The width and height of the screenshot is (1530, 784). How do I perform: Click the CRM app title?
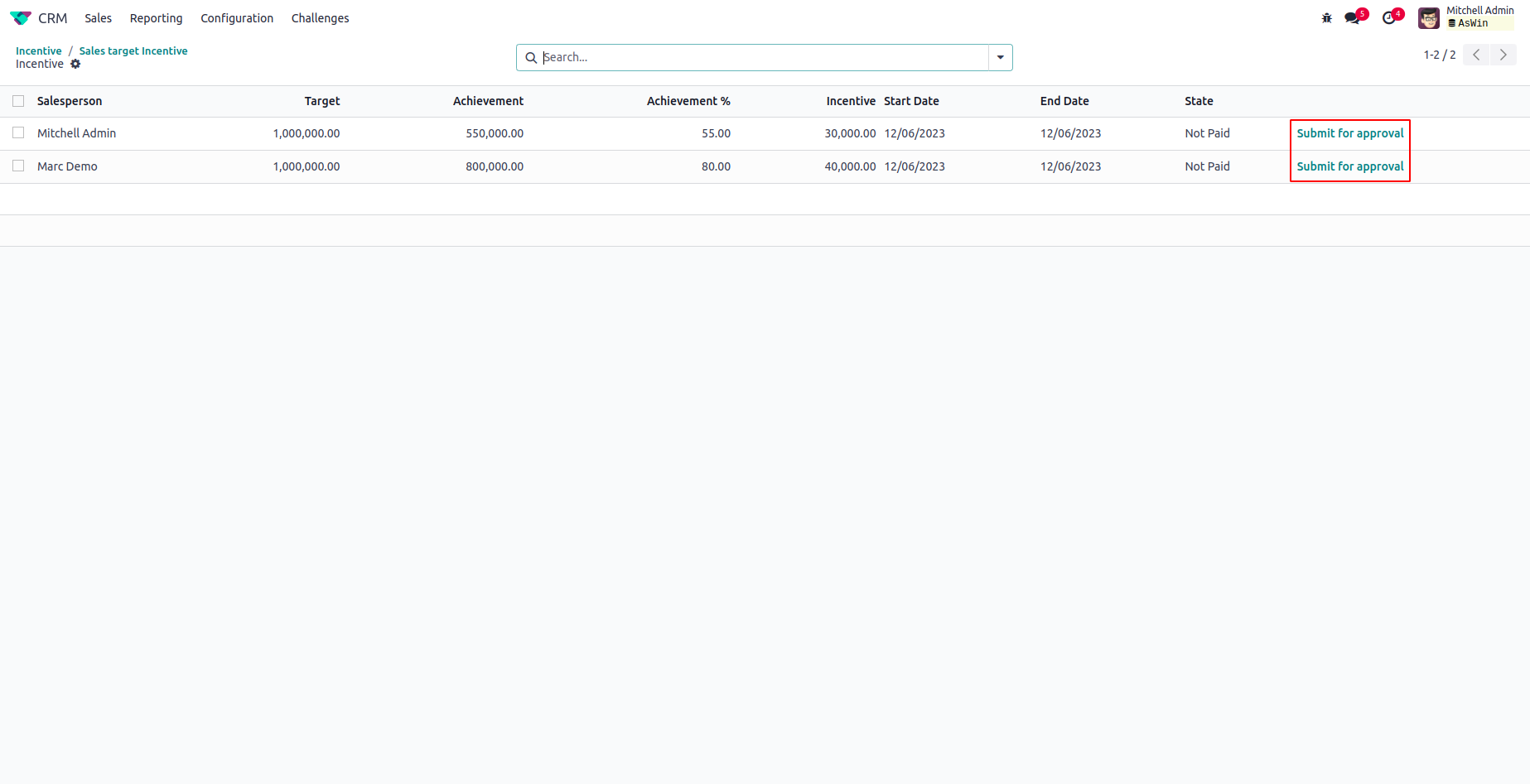point(52,18)
